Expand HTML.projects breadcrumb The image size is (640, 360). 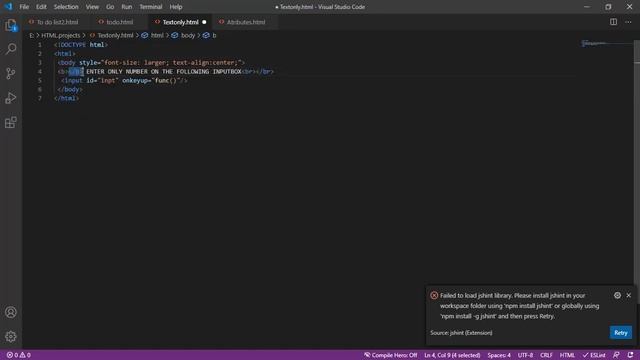click(x=61, y=36)
